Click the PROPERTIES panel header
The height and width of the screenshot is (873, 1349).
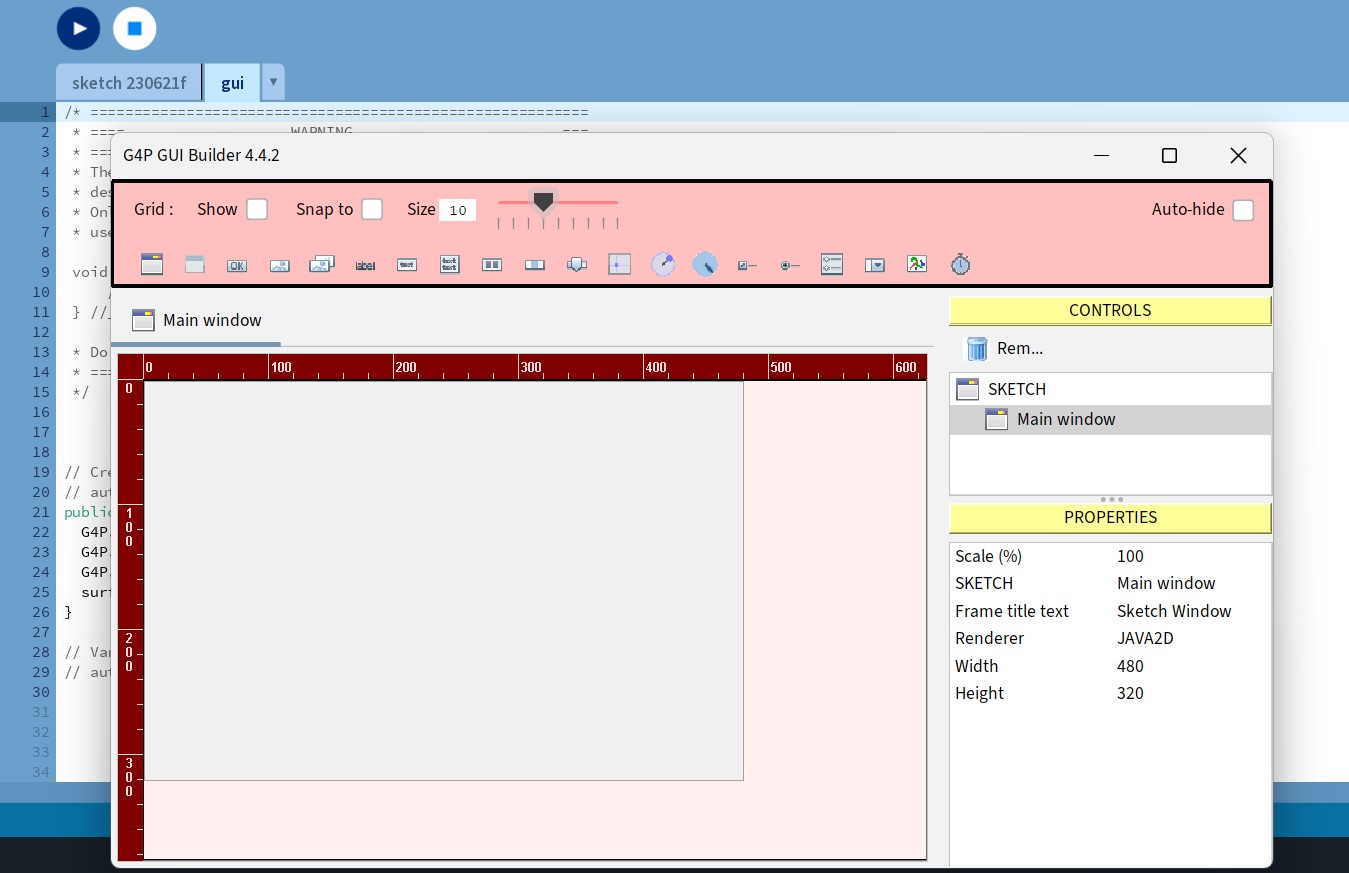[1110, 517]
